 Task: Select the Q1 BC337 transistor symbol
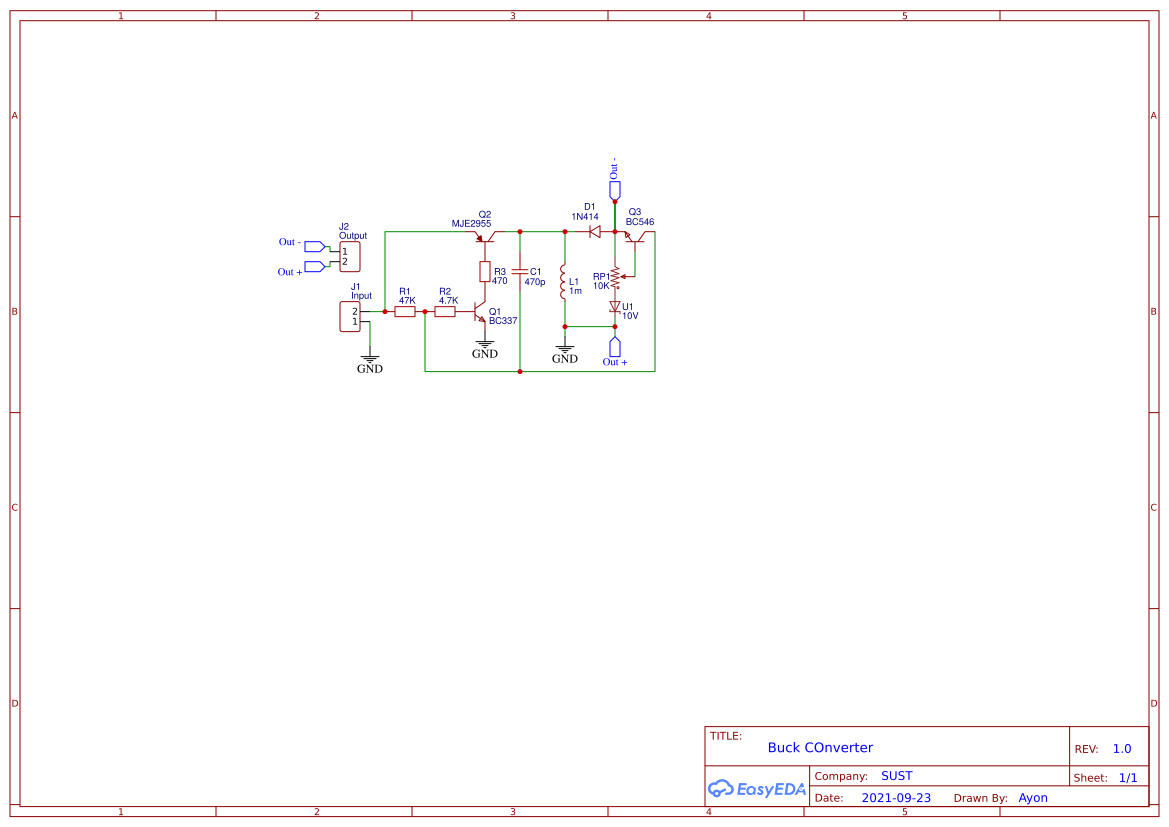479,311
